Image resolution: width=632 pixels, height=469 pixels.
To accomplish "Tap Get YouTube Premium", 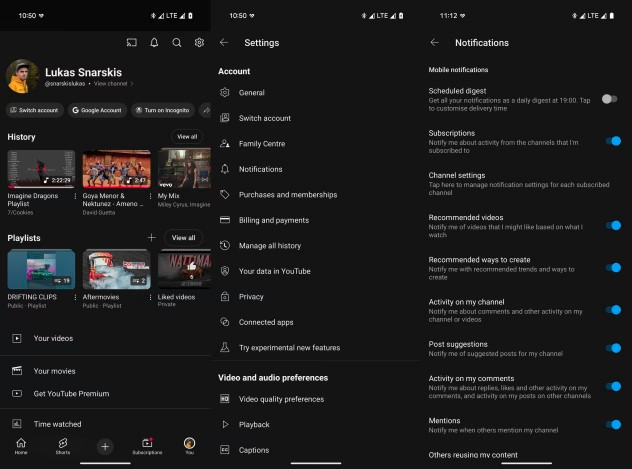I will (105, 394).
